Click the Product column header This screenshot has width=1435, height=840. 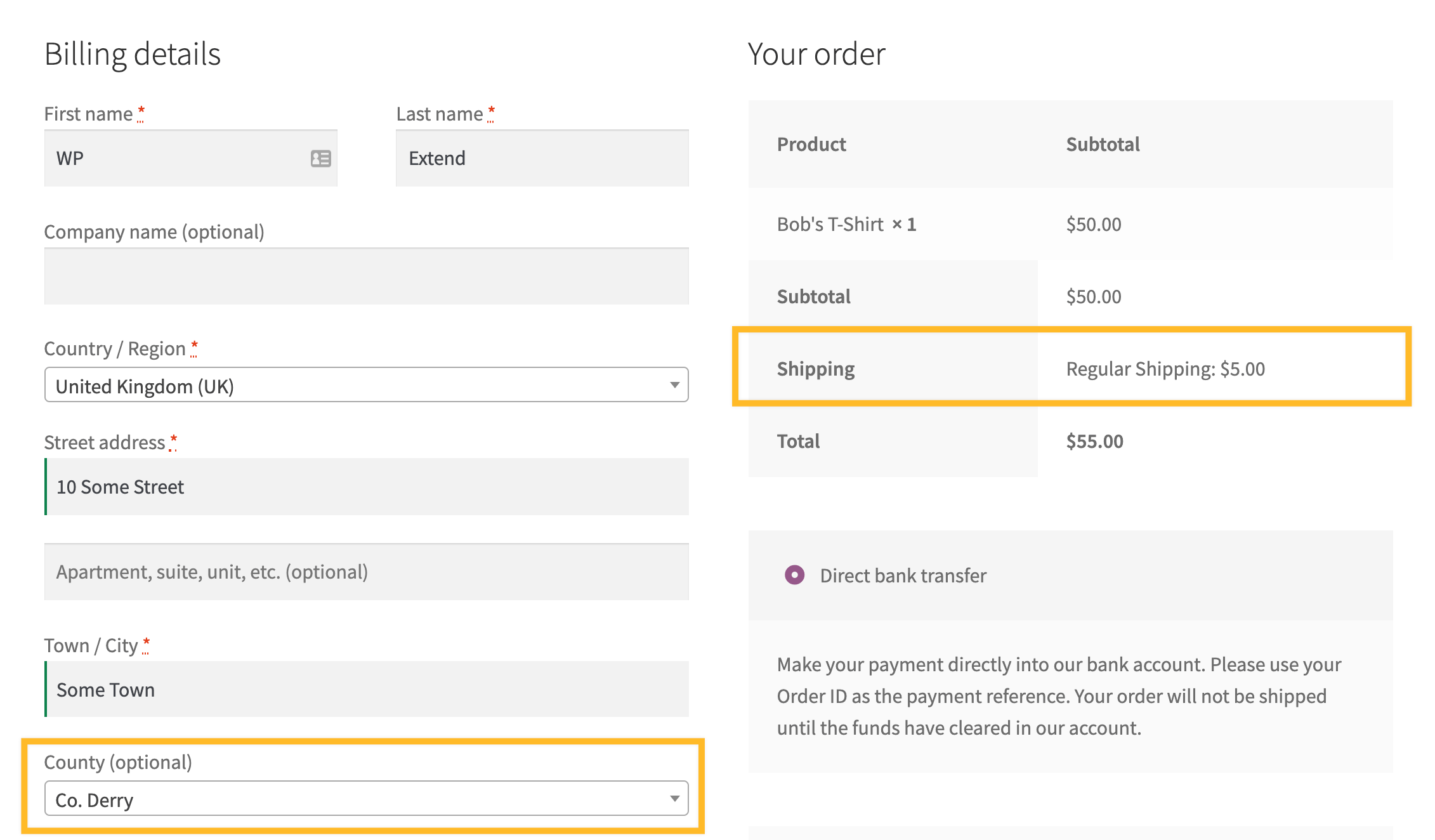(x=811, y=145)
